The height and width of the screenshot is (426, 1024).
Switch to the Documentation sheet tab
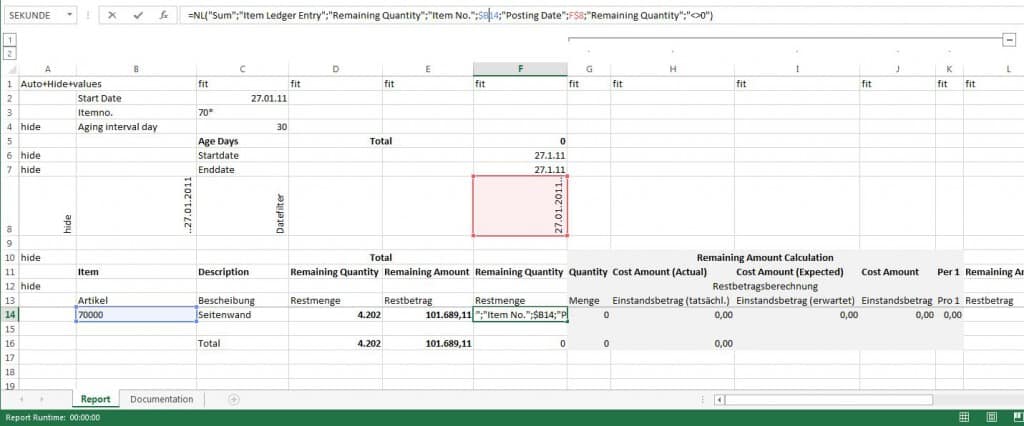point(161,399)
